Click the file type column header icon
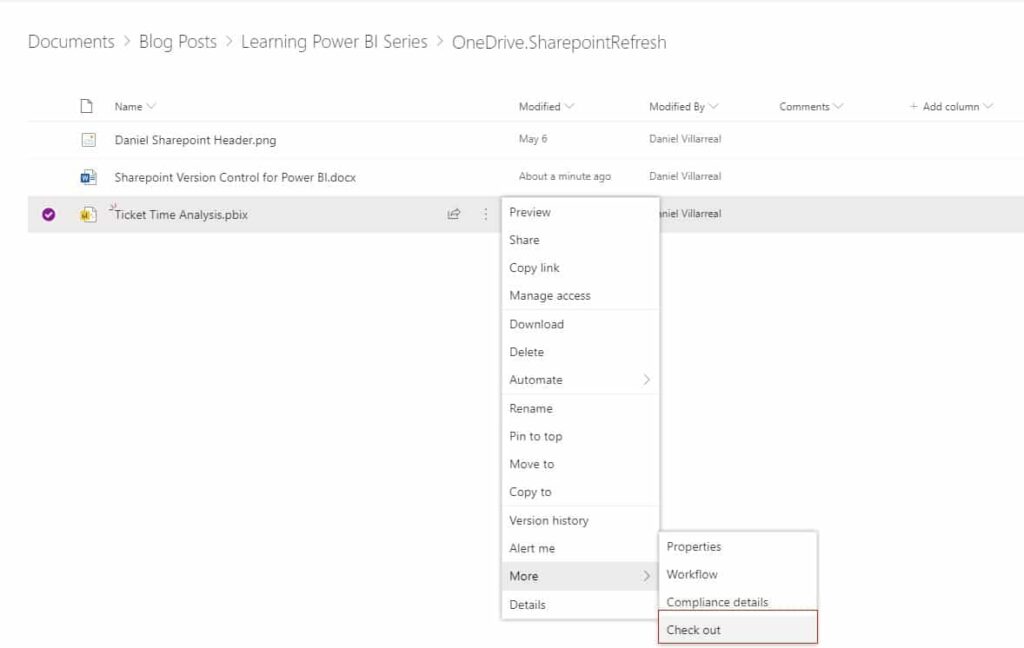 click(86, 106)
